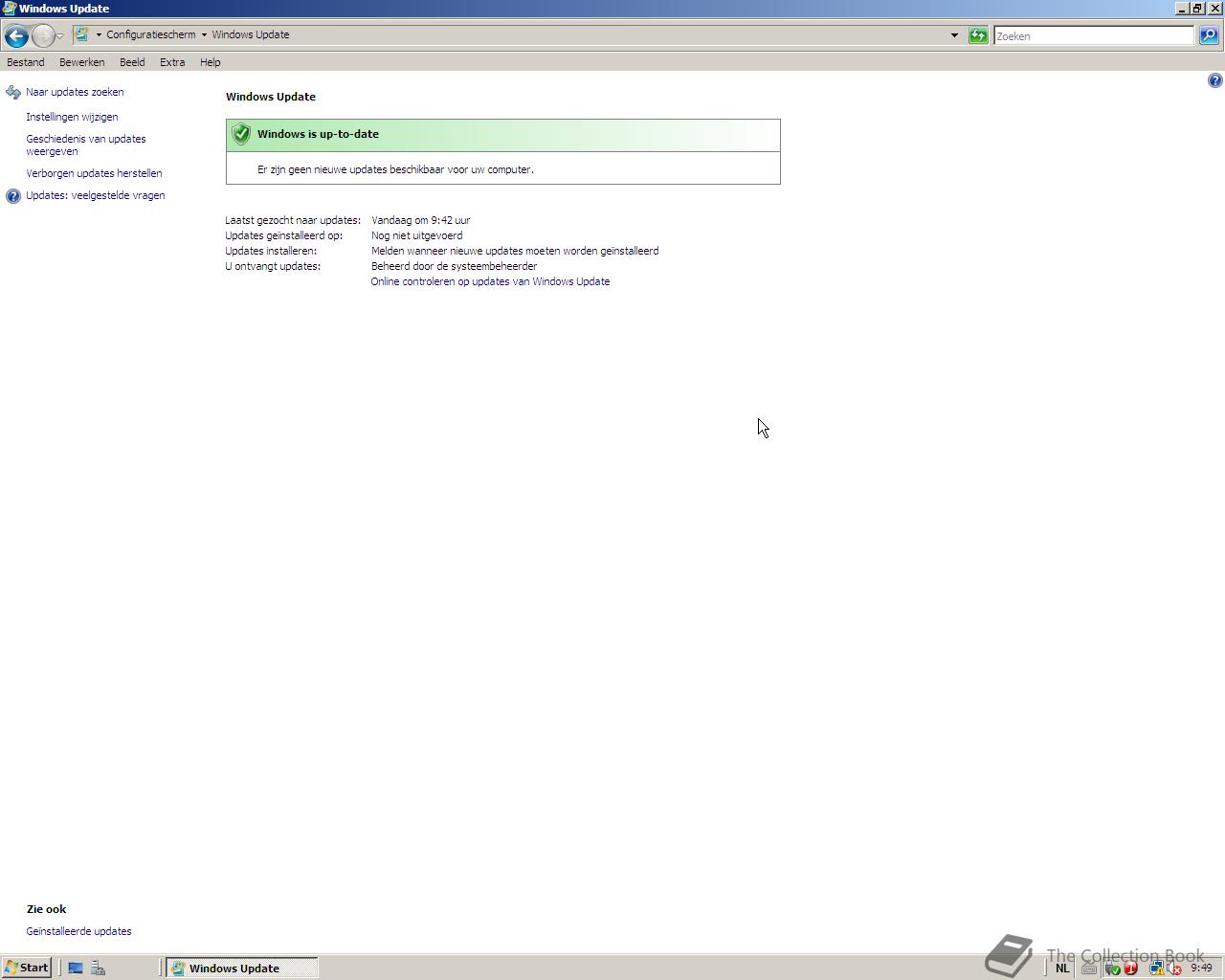Click 'Updates geïnstalleerd op:' label
The width and height of the screenshot is (1225, 980).
pyautogui.click(x=283, y=235)
